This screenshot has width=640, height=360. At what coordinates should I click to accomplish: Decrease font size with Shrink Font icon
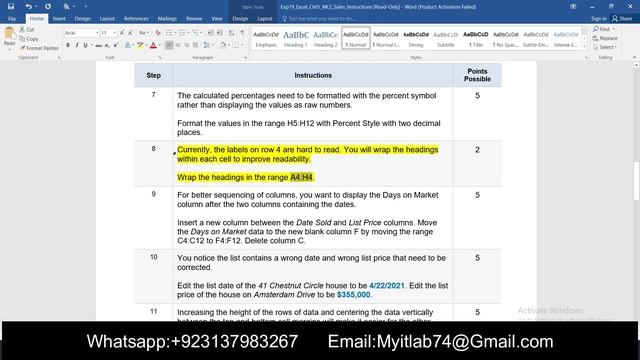131,33
